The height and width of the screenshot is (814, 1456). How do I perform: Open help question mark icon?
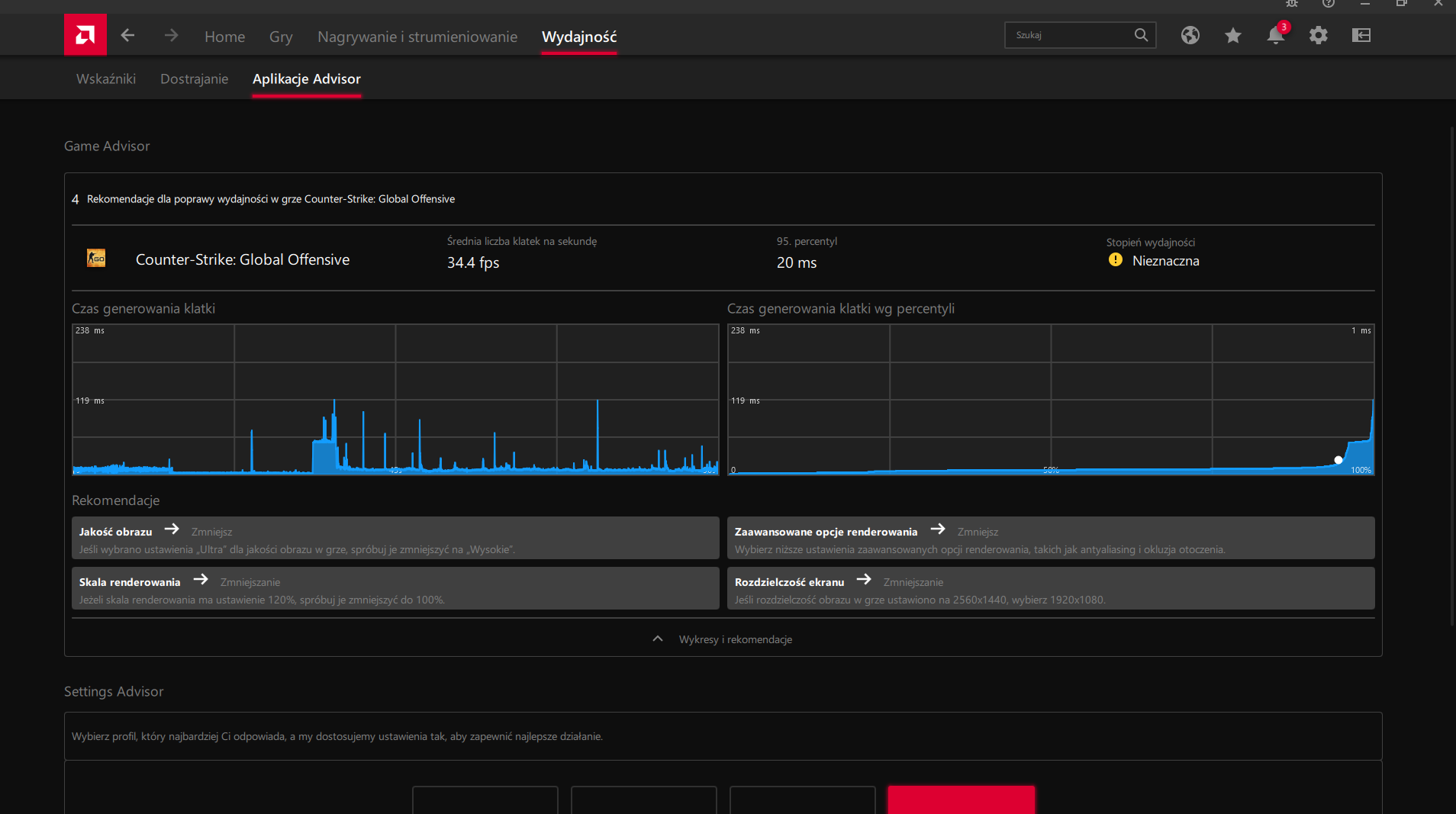click(1329, 4)
